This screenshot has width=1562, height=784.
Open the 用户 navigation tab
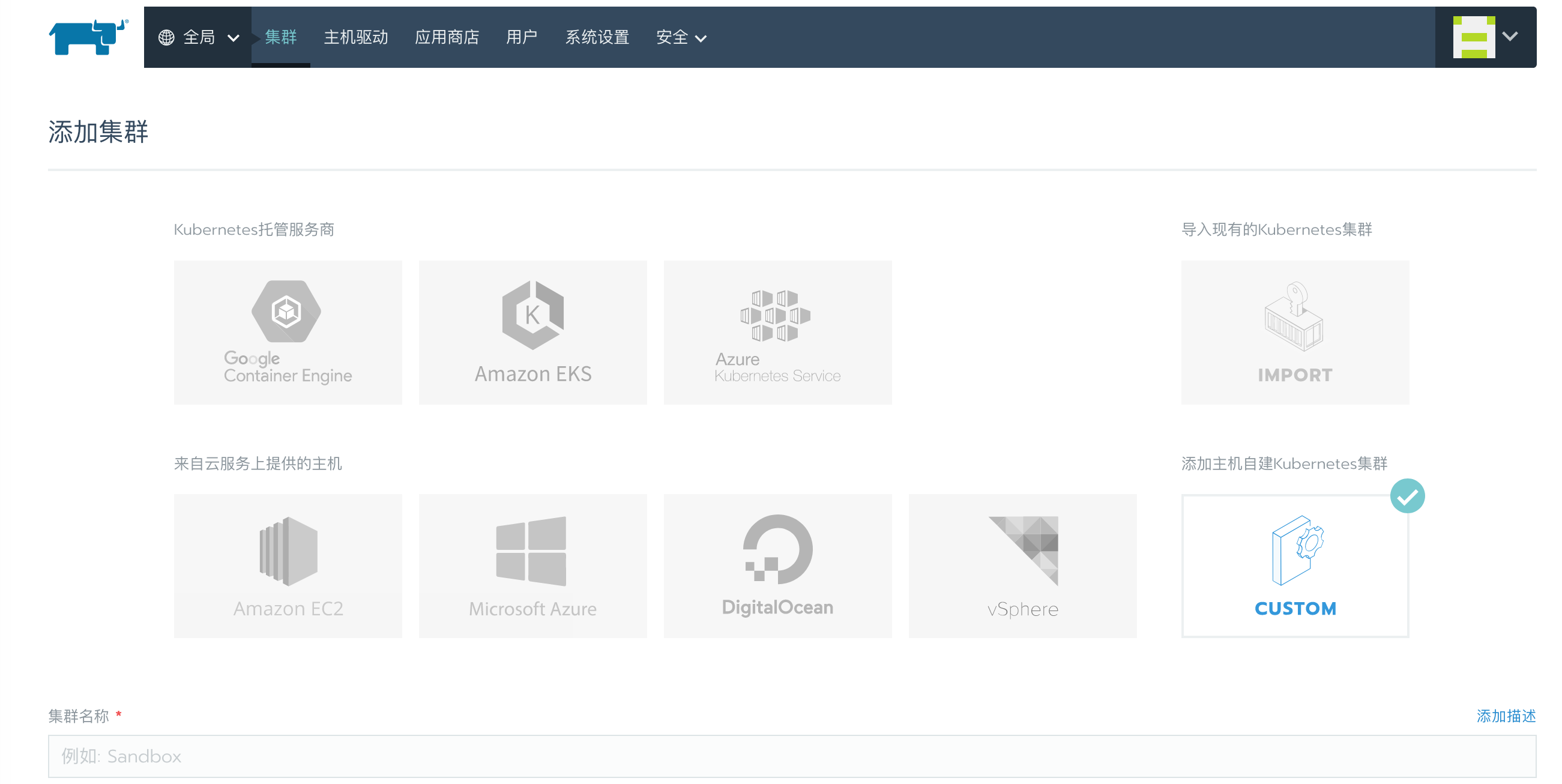click(x=522, y=37)
